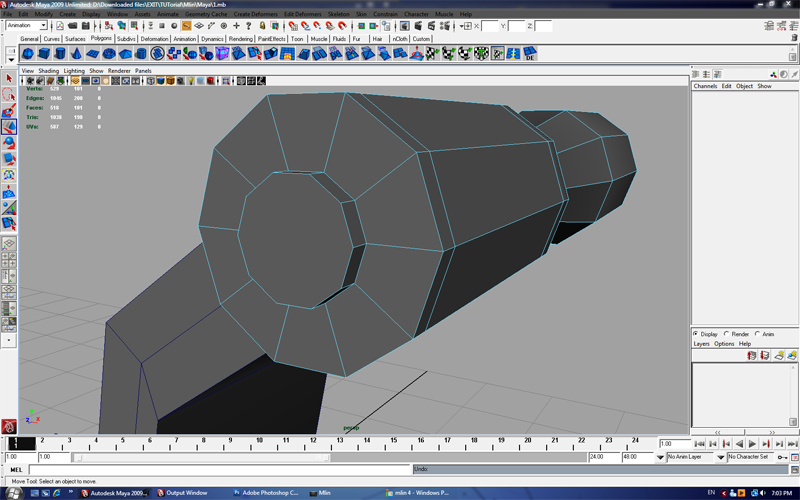The width and height of the screenshot is (800, 500).
Task: Click the play forward button
Action: click(752, 444)
